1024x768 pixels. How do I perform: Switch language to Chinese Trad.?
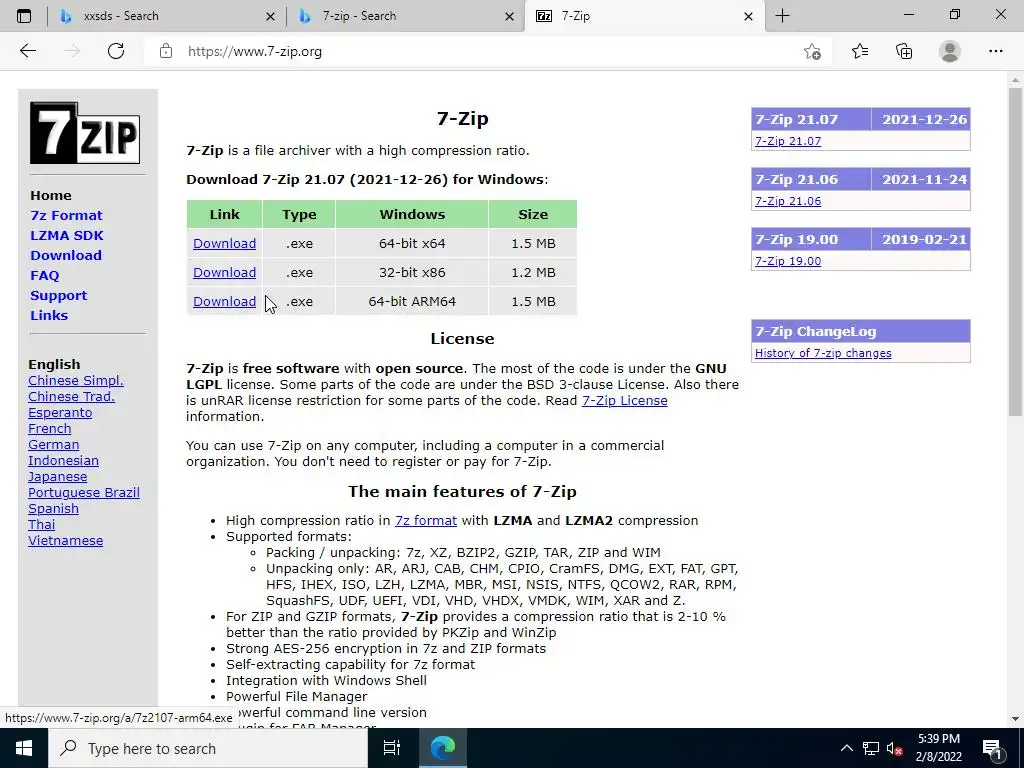click(71, 396)
